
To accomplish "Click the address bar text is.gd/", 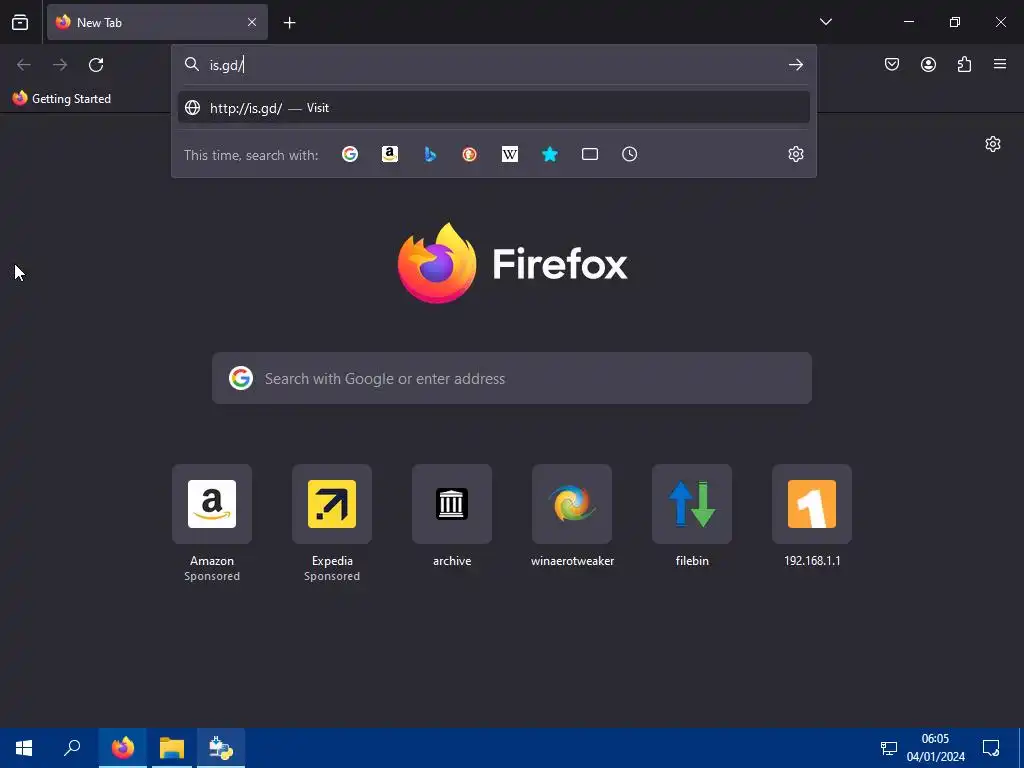I will click(x=226, y=65).
